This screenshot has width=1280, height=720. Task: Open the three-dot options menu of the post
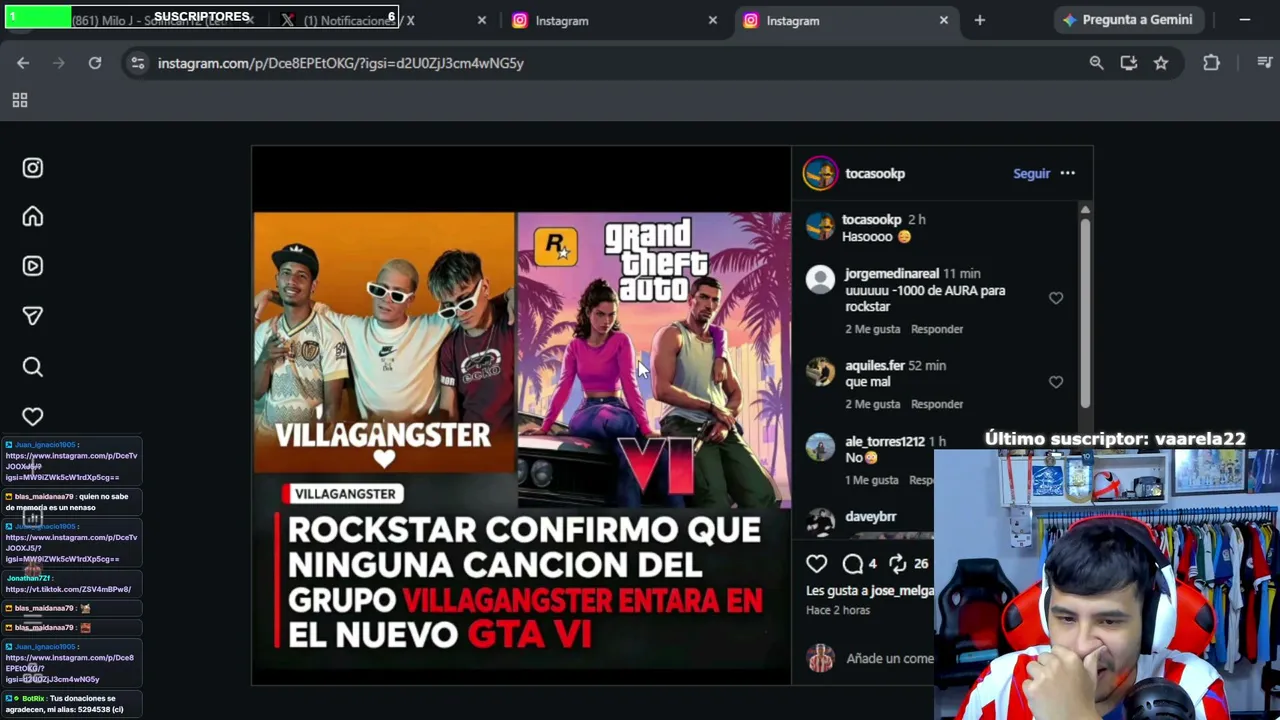point(1068,173)
